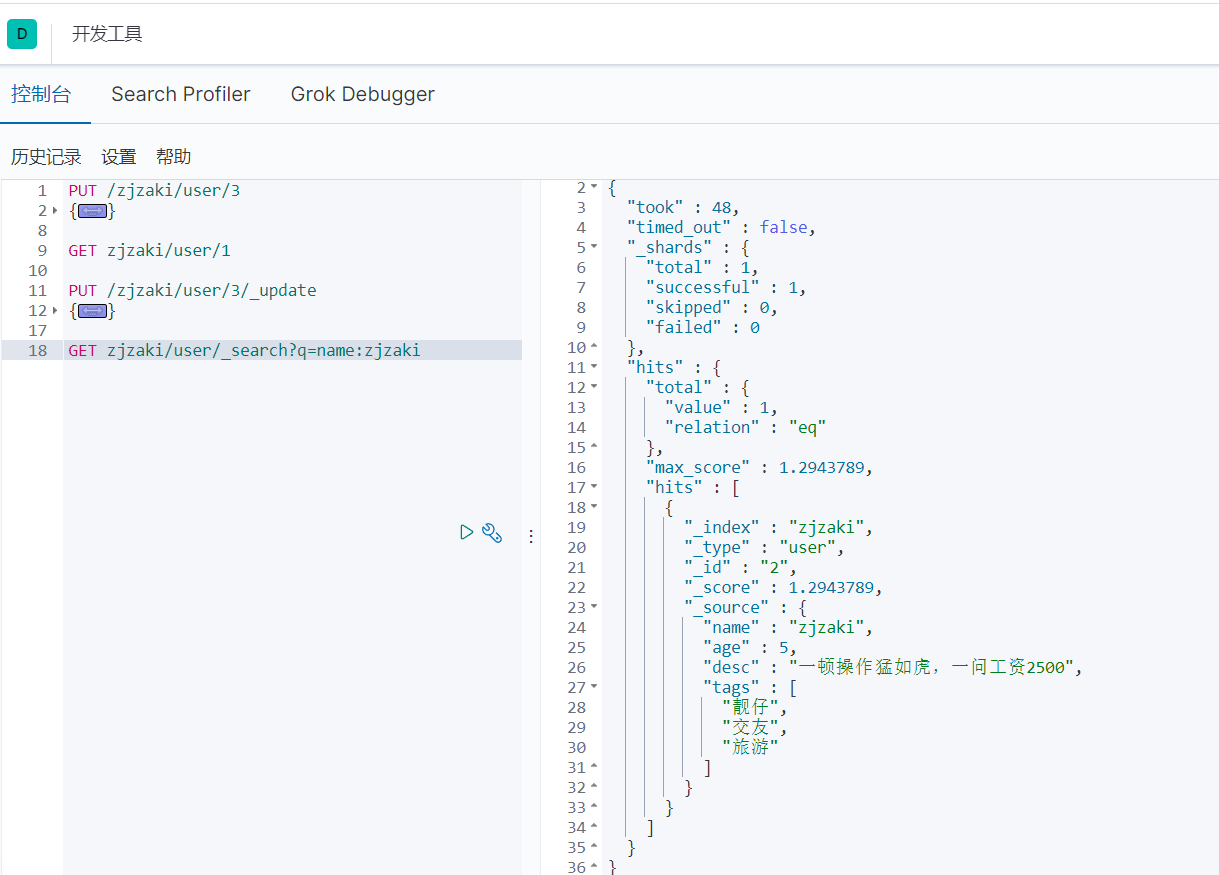Click the three-dot pane resize handle
Screen dimensions: 1219x875
click(531, 536)
